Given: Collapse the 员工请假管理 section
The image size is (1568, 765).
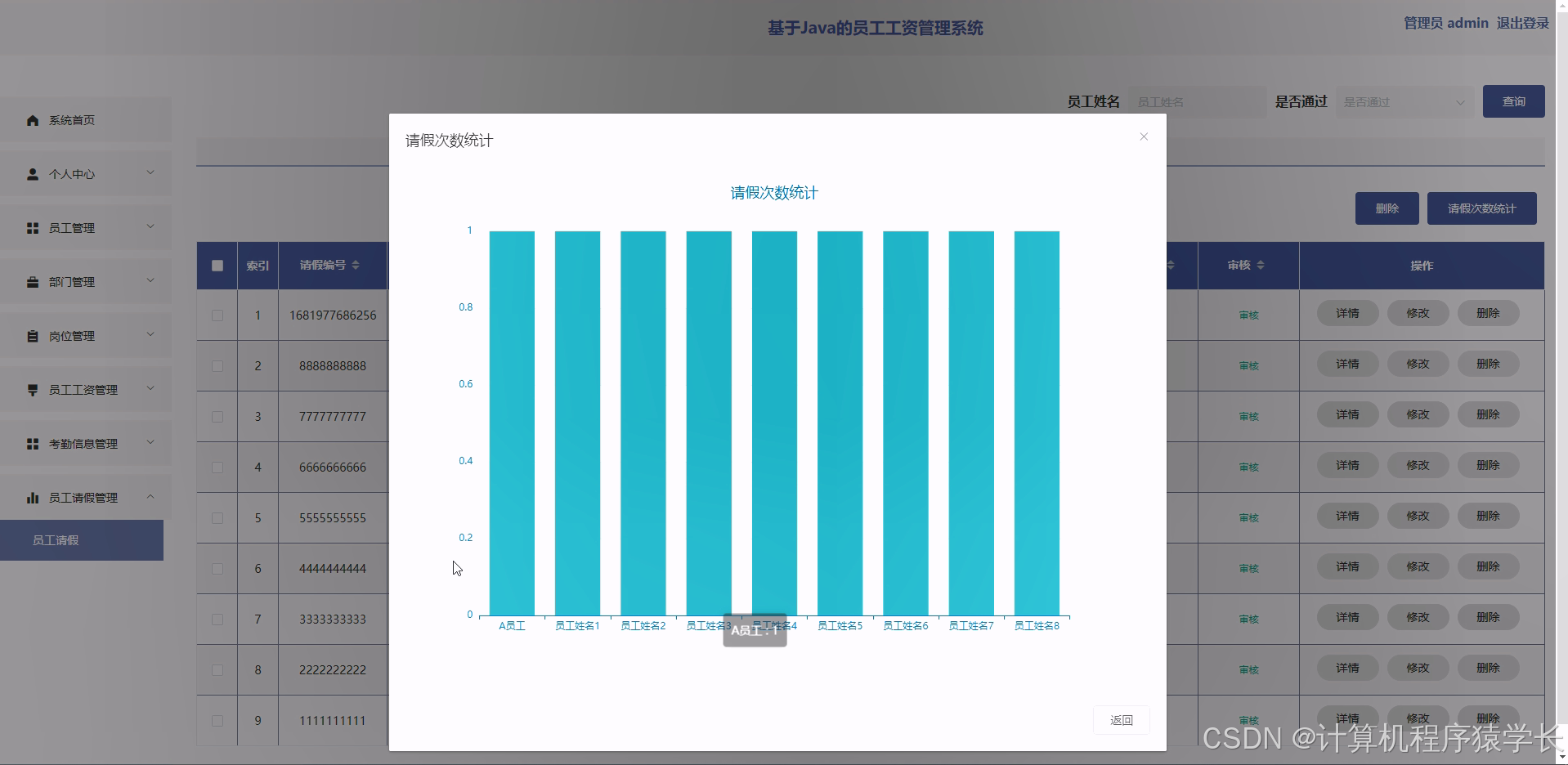Looking at the screenshot, I should point(150,498).
